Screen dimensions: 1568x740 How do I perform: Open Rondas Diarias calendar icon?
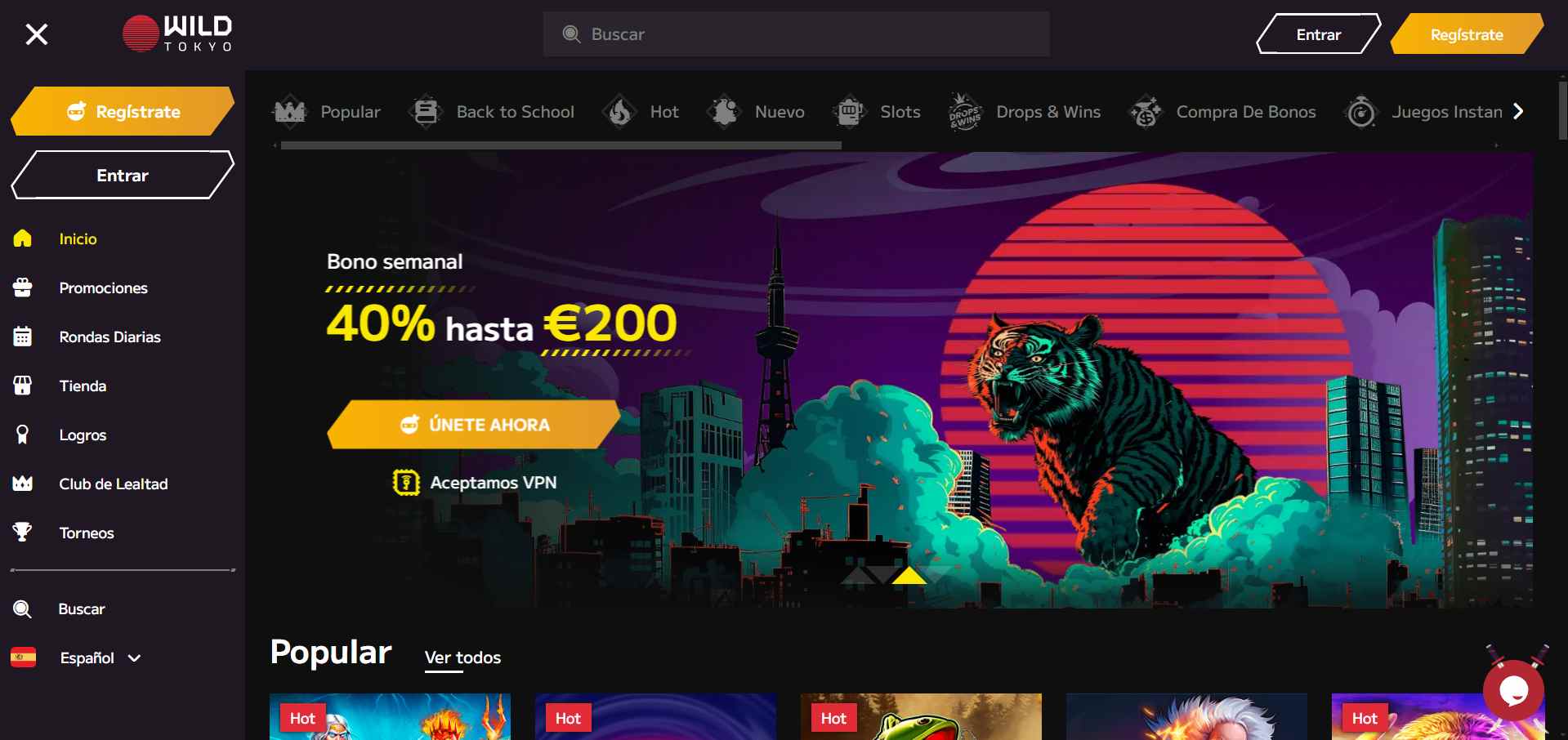[x=22, y=337]
